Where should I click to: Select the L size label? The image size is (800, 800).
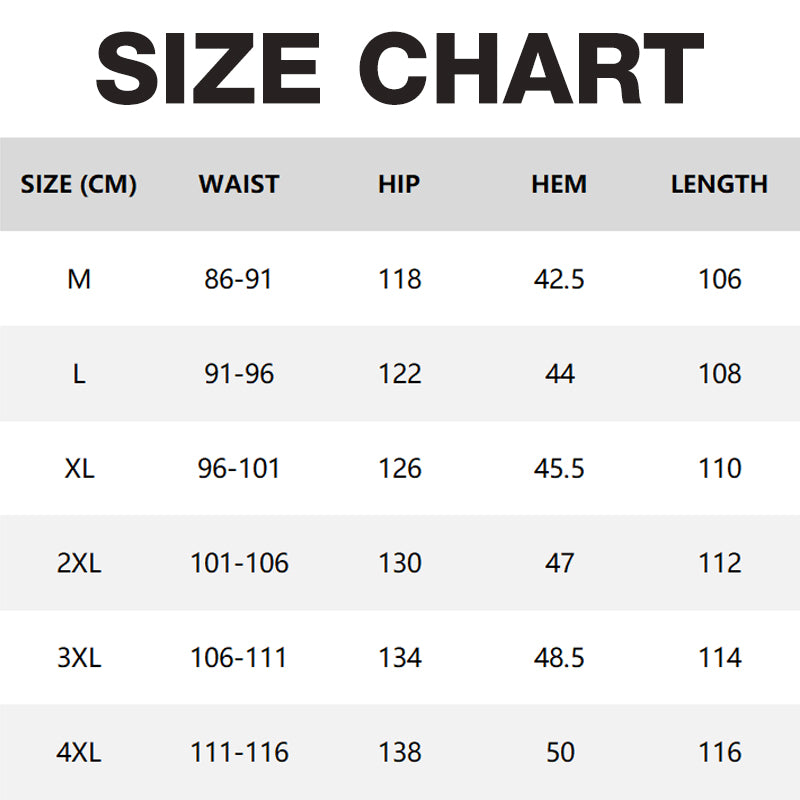[79, 374]
